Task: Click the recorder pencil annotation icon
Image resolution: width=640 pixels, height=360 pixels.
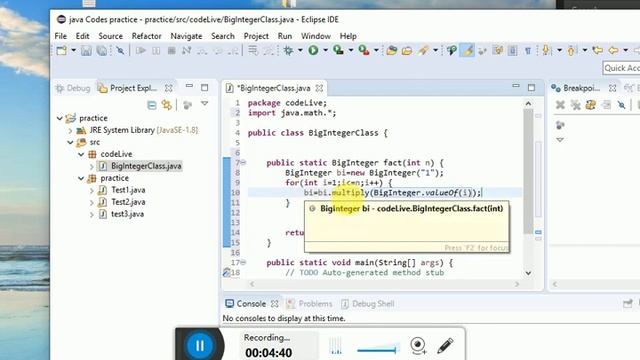Action: (x=445, y=345)
